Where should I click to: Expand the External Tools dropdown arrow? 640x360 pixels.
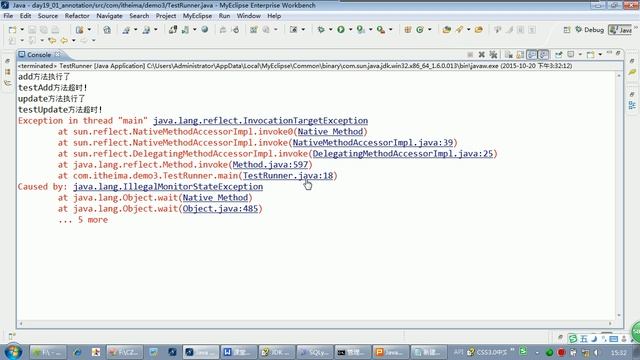tap(390, 29)
